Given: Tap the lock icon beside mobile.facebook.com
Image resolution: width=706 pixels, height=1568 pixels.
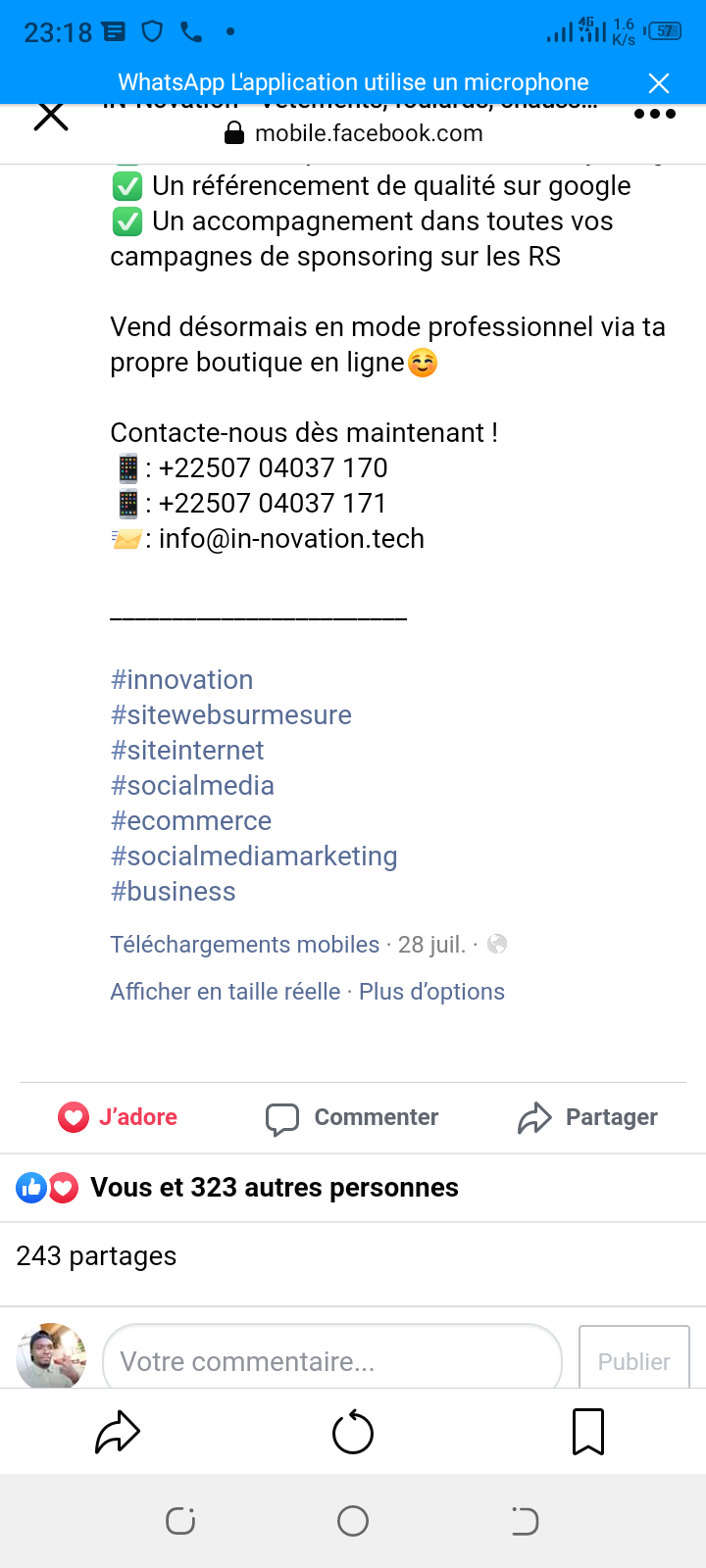Looking at the screenshot, I should [234, 133].
